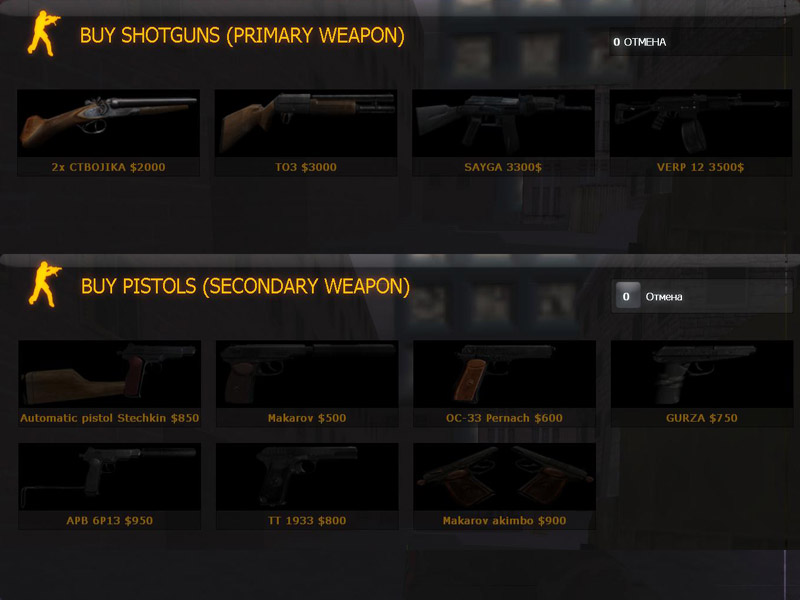Choose the TT 1933 pistol image
Image resolution: width=800 pixels, height=600 pixels.
tap(307, 477)
